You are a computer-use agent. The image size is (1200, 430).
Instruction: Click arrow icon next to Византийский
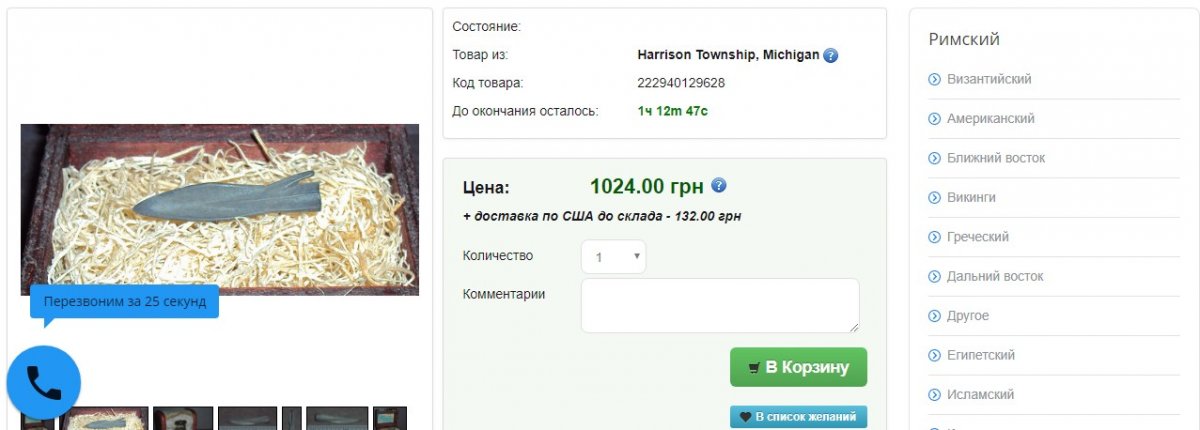[x=934, y=79]
